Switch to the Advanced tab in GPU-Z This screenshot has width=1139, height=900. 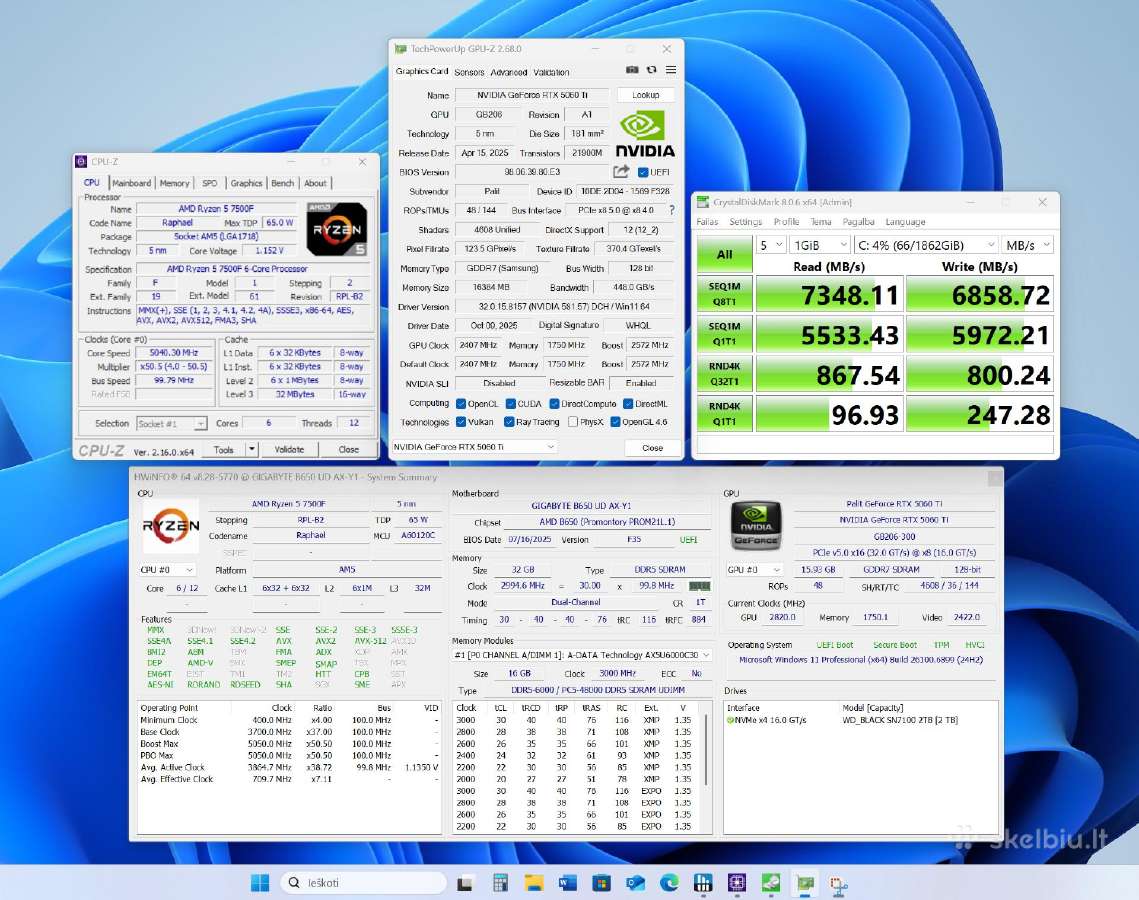coord(508,72)
